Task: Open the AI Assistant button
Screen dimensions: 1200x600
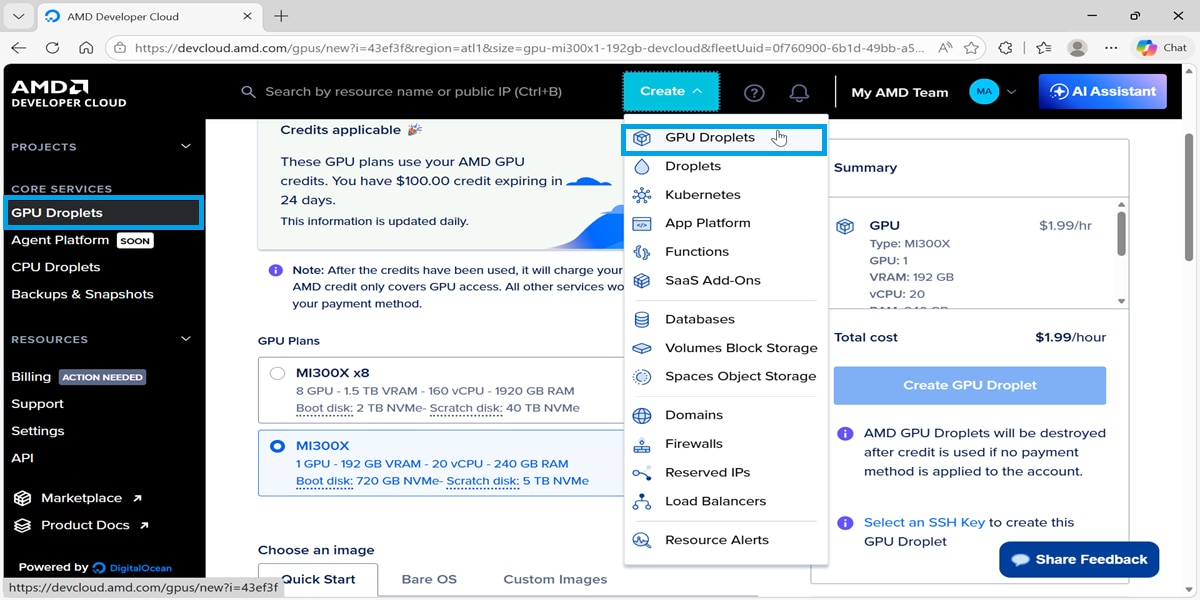Action: (1102, 92)
